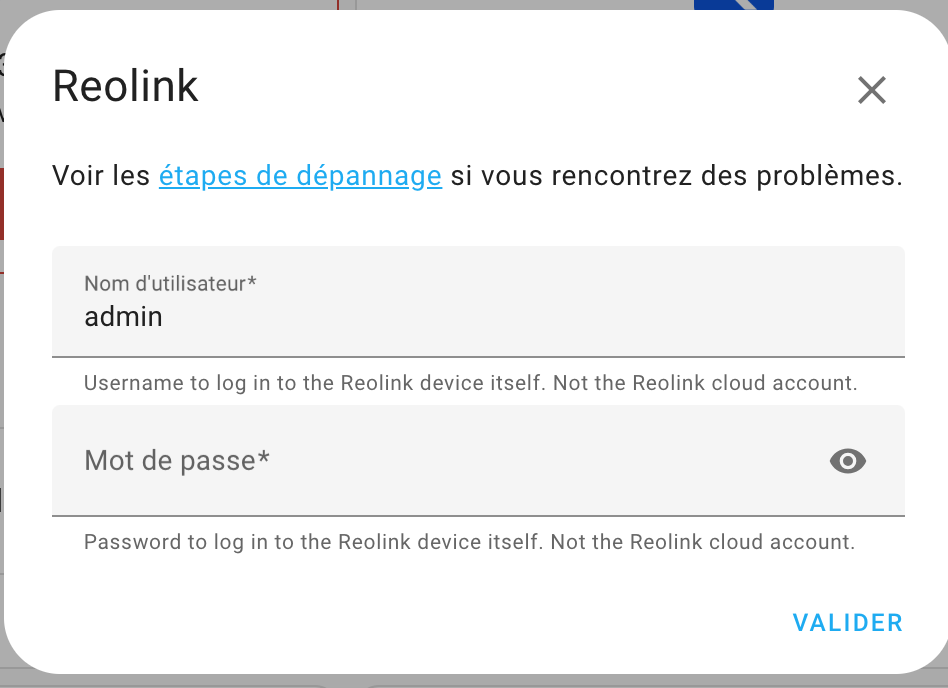Open the étapes de dépannage link
This screenshot has width=948, height=688.
click(x=300, y=176)
